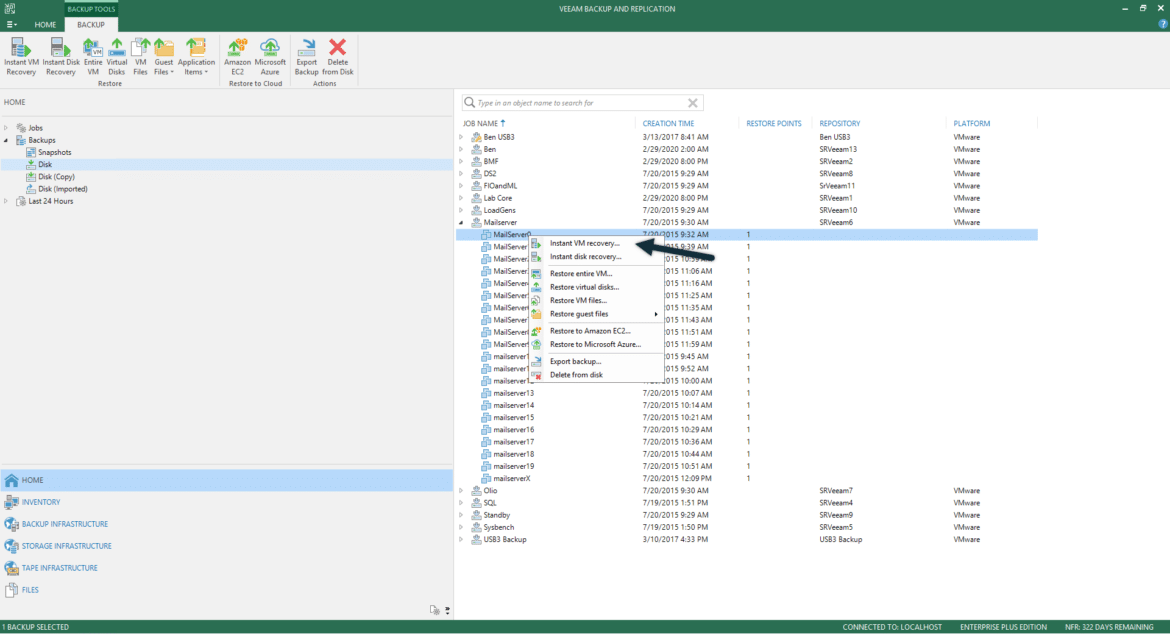Image resolution: width=1170 pixels, height=634 pixels.
Task: Sort by REPOSITORY column header
Action: [839, 124]
